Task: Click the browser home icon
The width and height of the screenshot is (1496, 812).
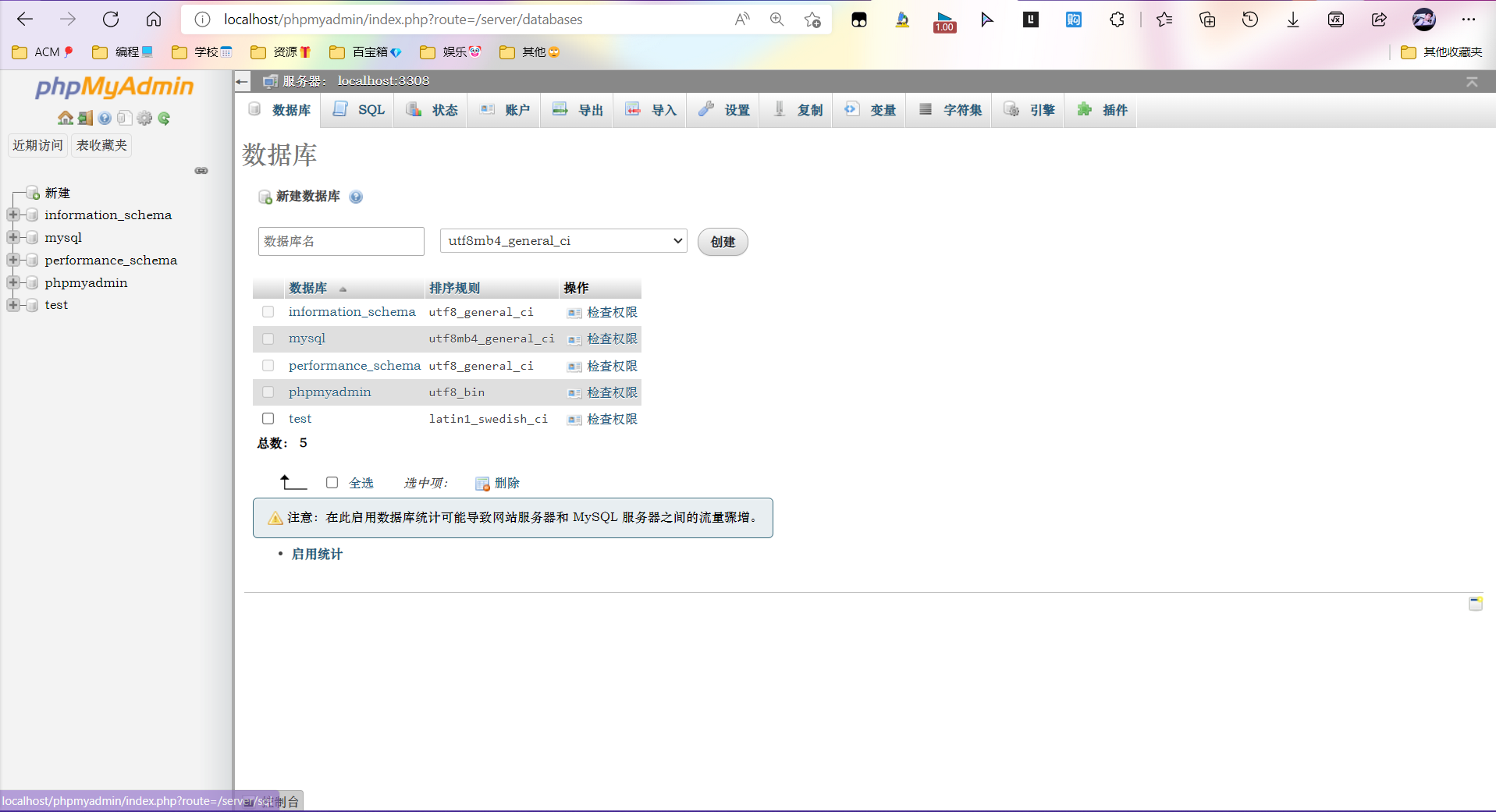Action: 154,20
